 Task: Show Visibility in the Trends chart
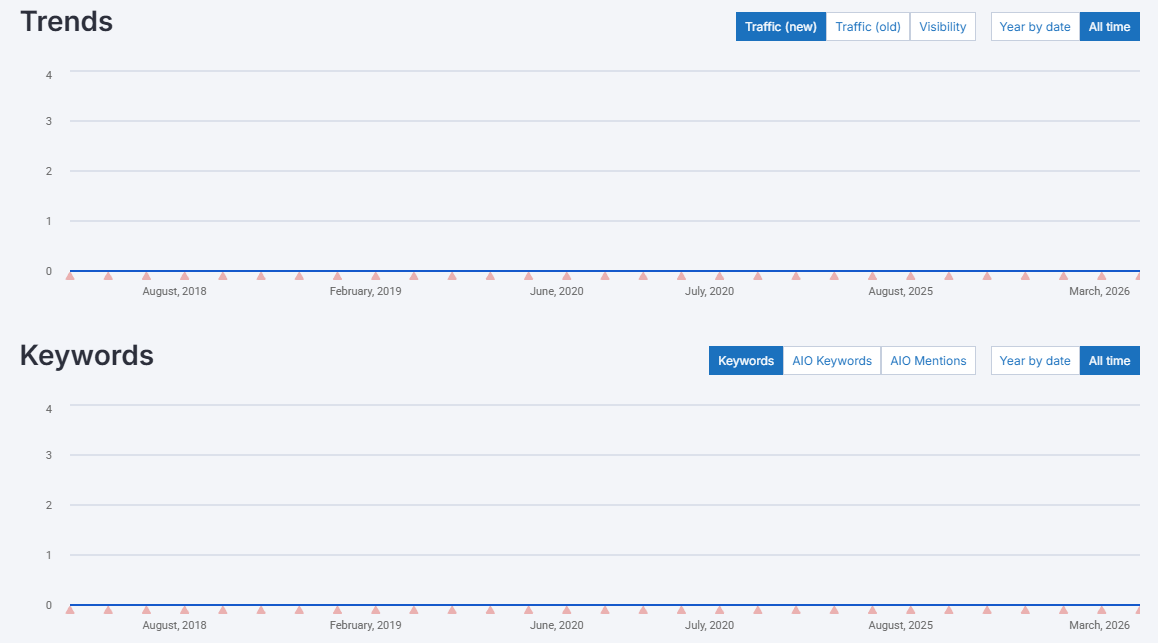click(942, 27)
